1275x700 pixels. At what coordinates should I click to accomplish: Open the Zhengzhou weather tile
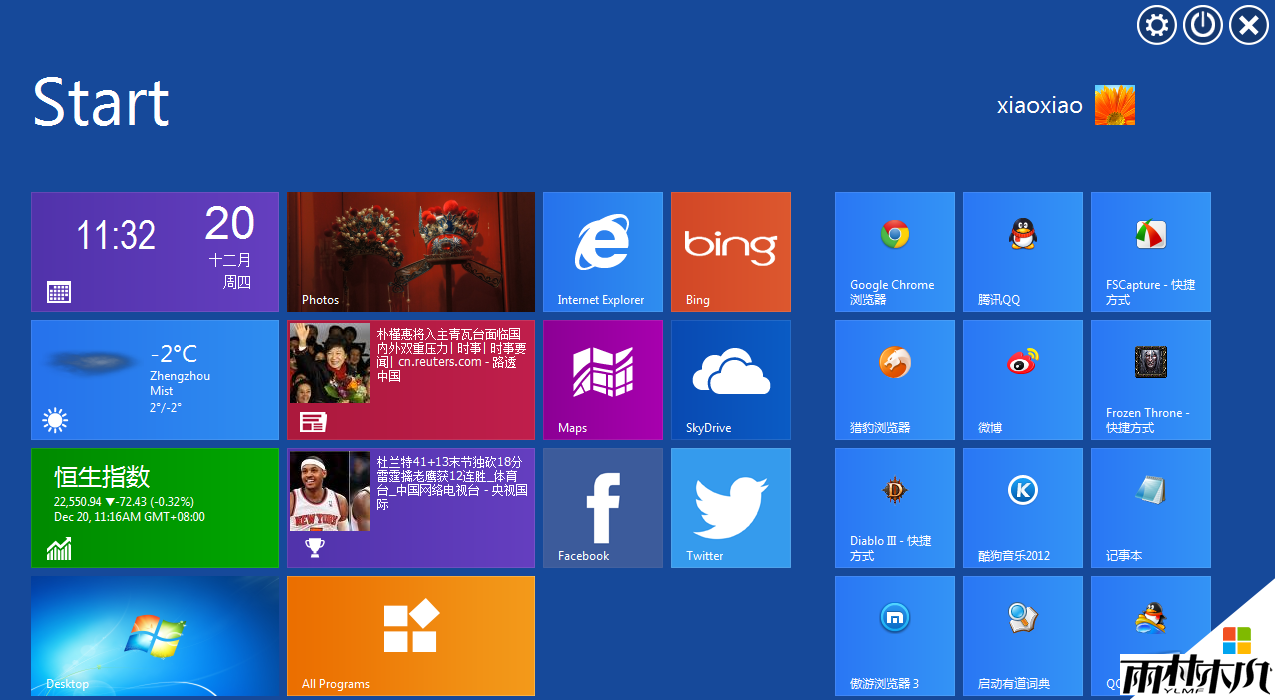[x=155, y=380]
